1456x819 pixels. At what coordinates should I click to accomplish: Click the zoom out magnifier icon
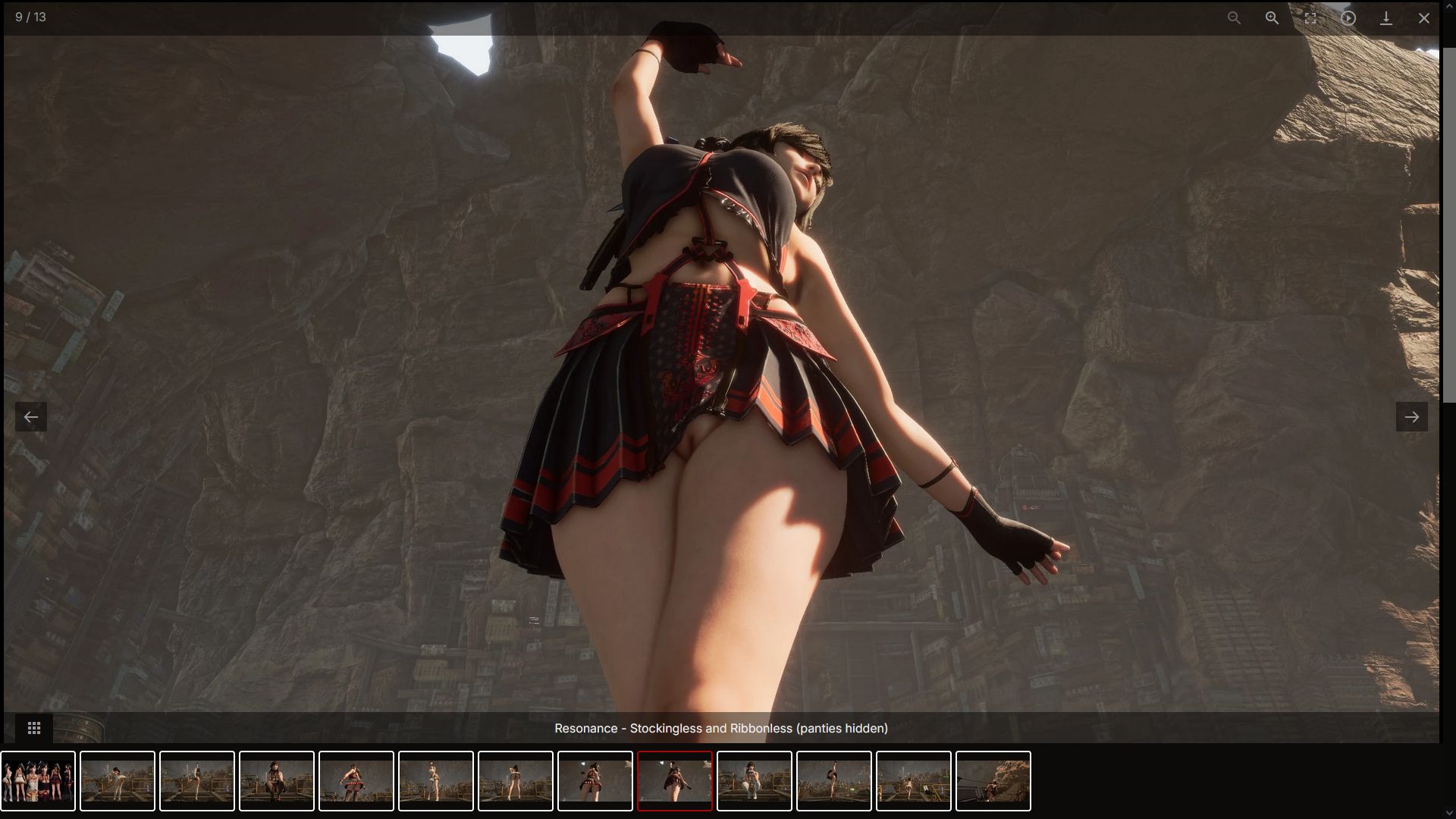pyautogui.click(x=1234, y=17)
